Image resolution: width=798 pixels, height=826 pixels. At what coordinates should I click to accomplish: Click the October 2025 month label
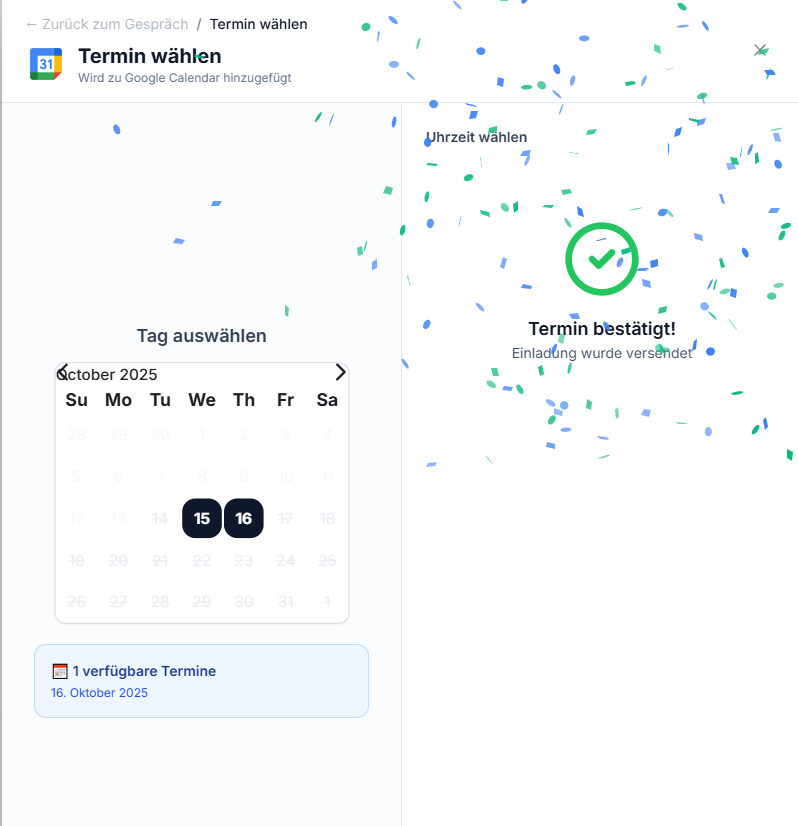click(x=108, y=375)
